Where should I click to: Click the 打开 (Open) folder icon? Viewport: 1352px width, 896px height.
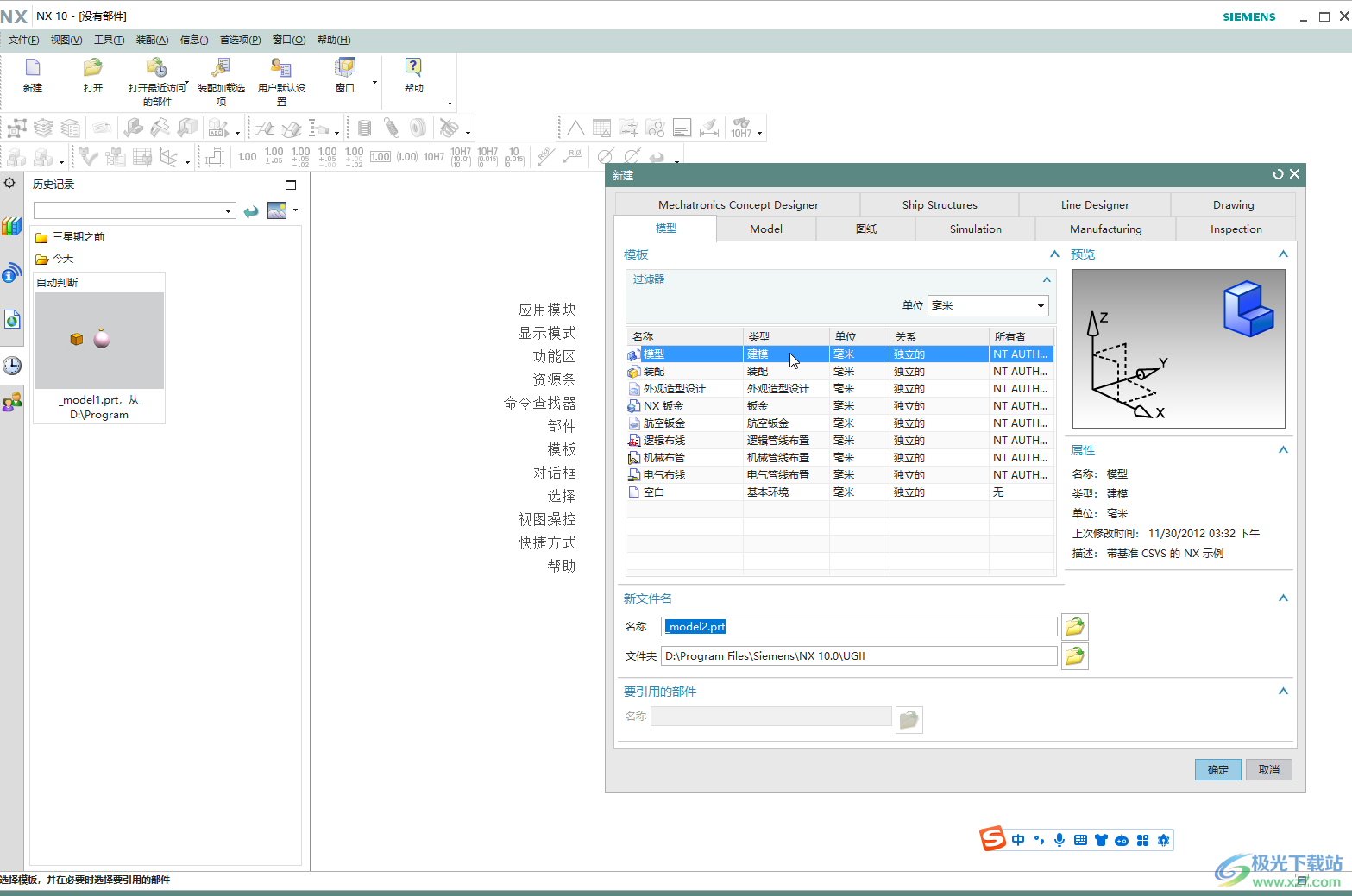click(92, 68)
